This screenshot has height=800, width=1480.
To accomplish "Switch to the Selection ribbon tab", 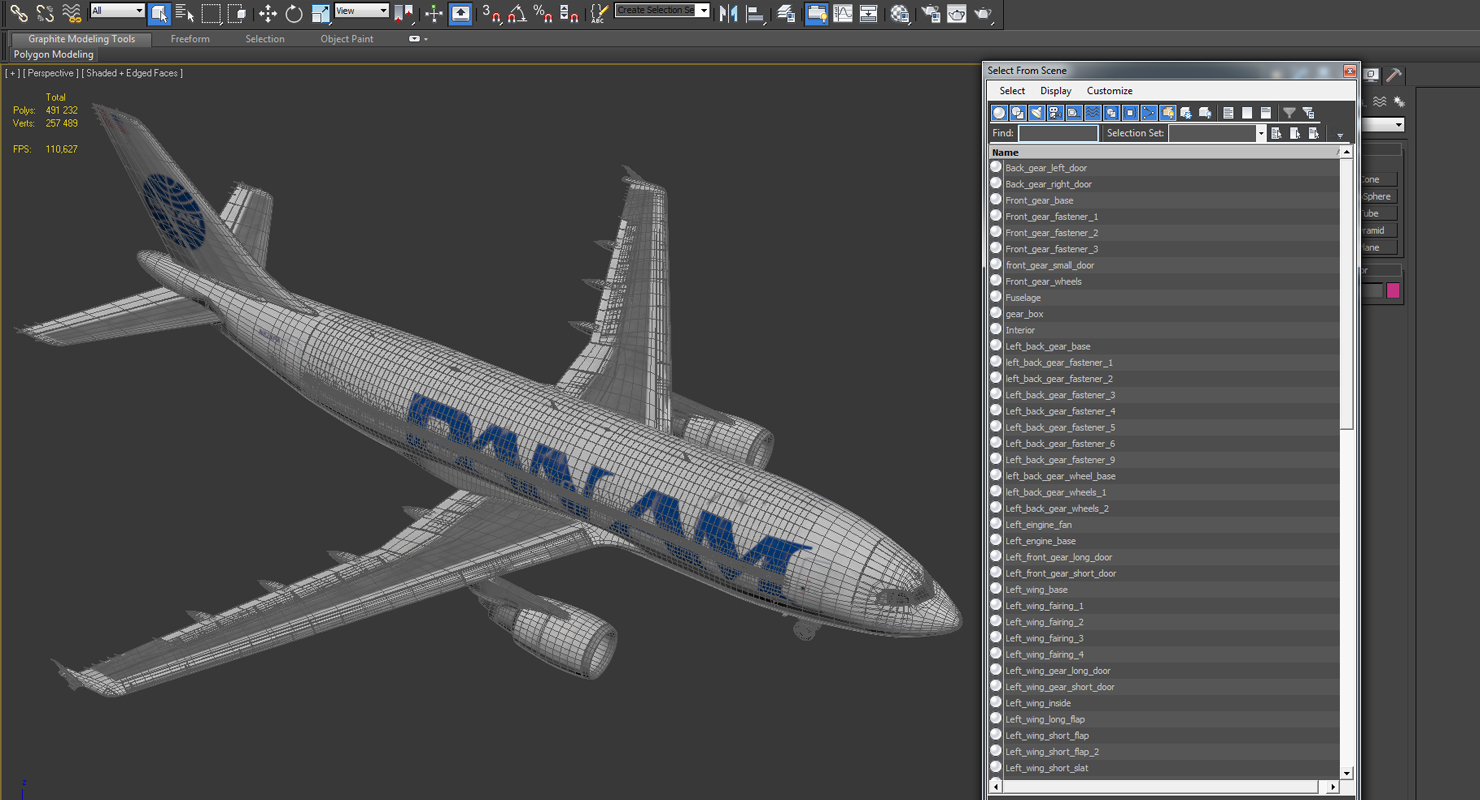I will [265, 39].
